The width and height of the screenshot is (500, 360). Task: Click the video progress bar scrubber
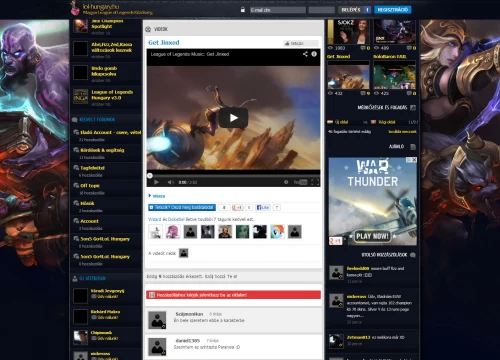[150, 175]
